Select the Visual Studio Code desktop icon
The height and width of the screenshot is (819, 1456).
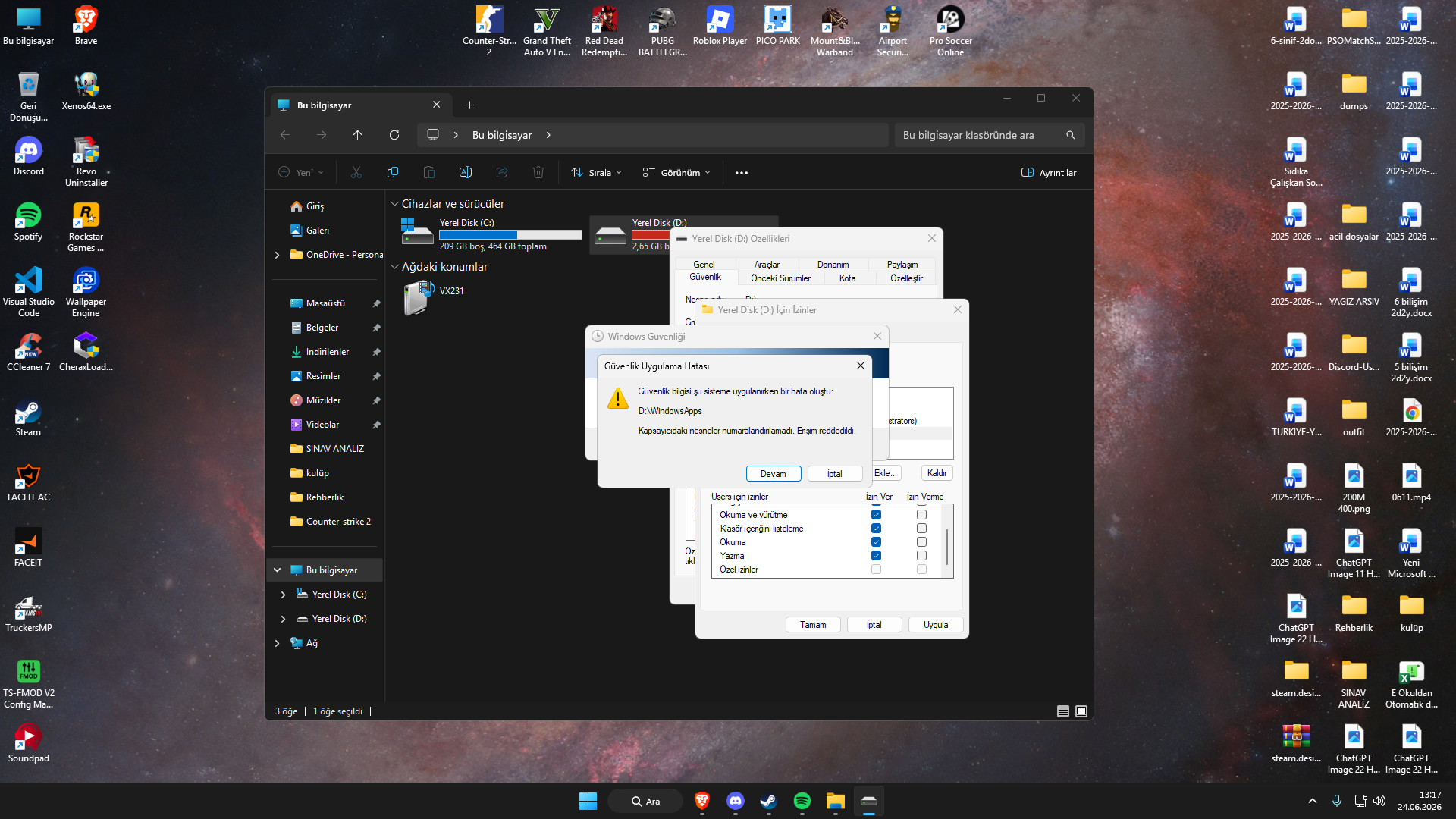click(29, 292)
